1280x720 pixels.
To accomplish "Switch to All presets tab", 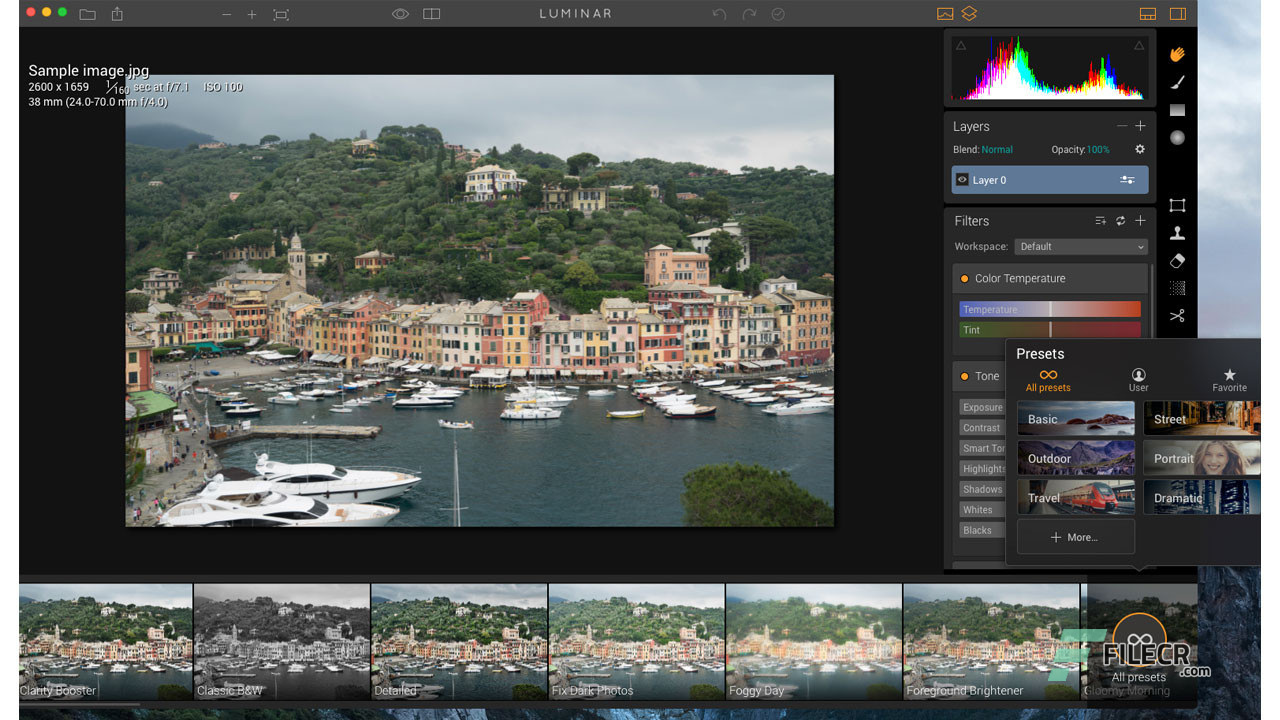I will (x=1048, y=381).
